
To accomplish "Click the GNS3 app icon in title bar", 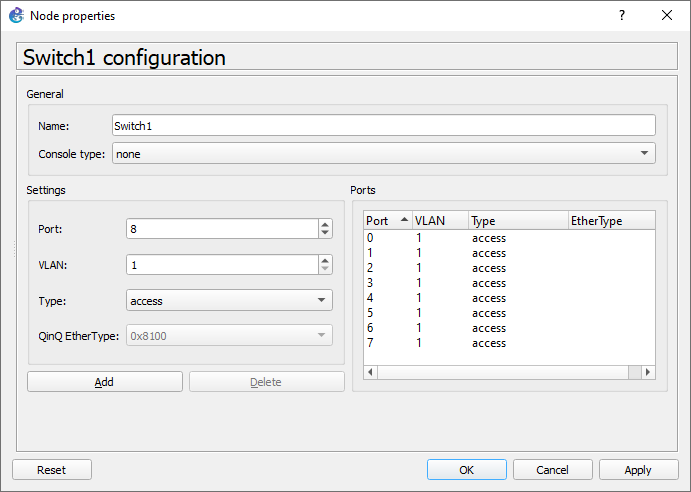I will (16, 15).
